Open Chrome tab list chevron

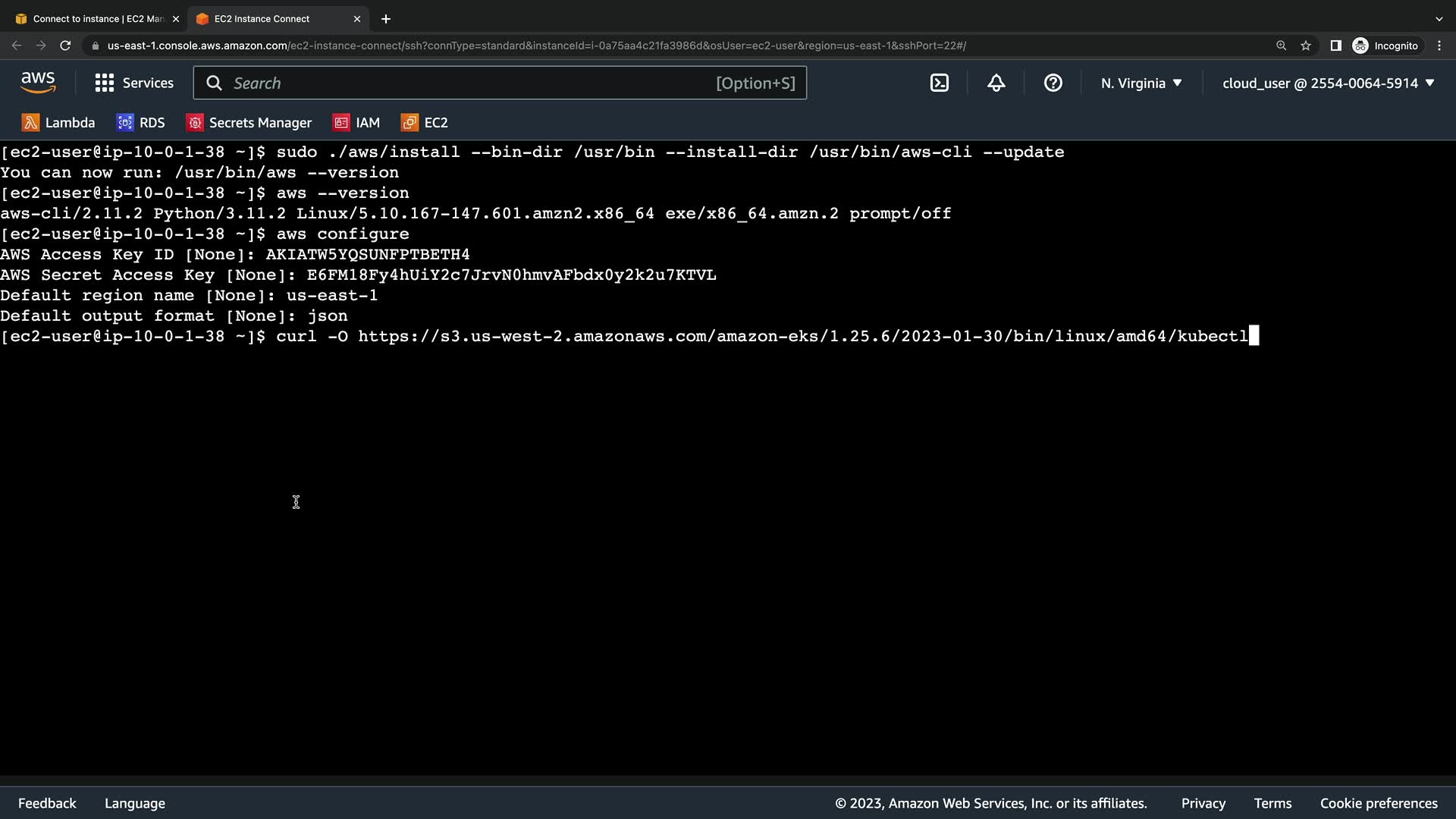1439,19
